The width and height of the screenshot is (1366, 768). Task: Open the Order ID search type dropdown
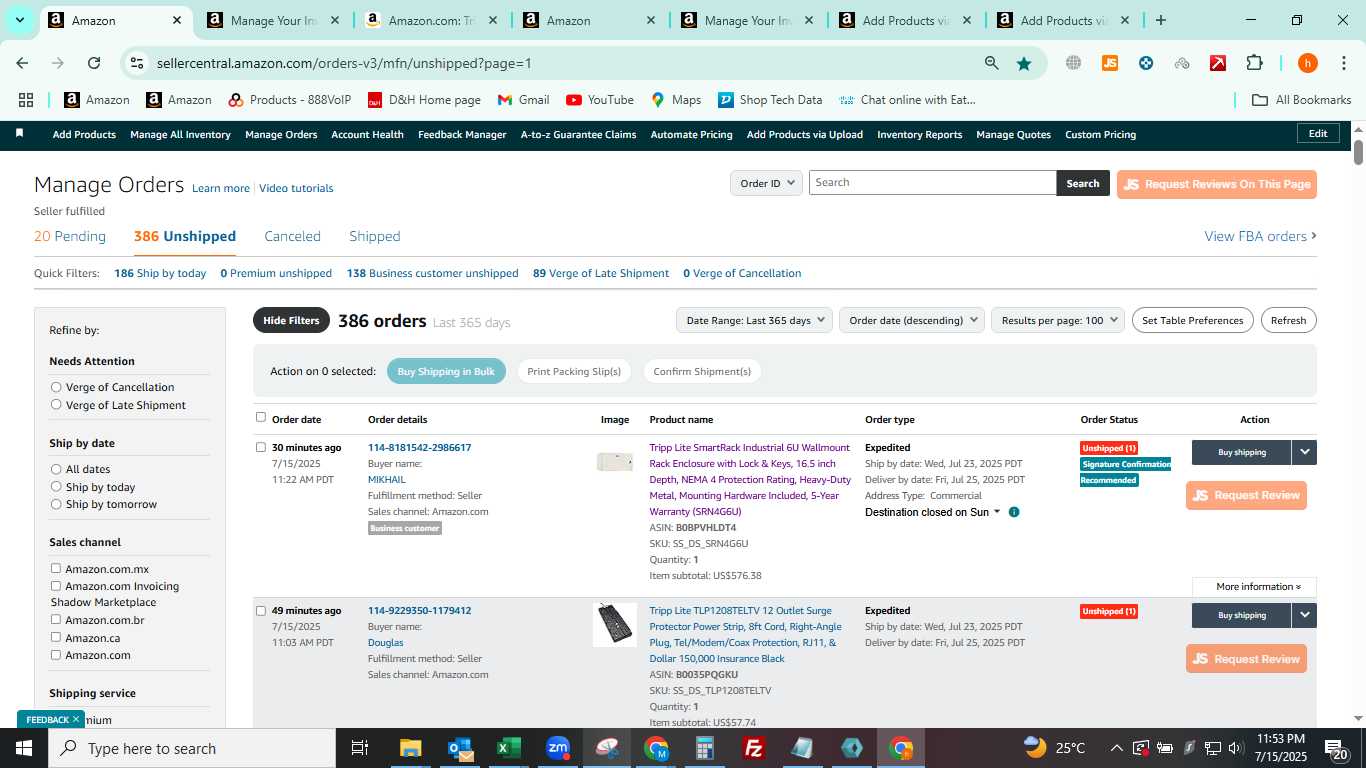[x=766, y=183]
